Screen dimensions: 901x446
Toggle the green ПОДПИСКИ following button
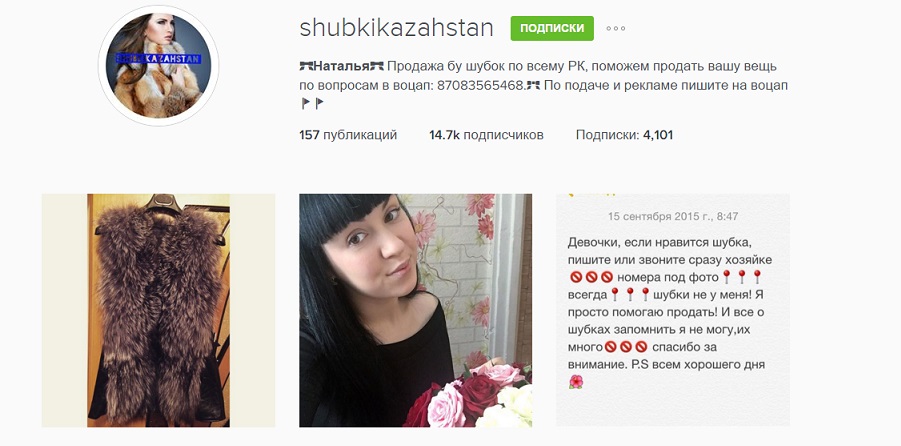click(552, 28)
